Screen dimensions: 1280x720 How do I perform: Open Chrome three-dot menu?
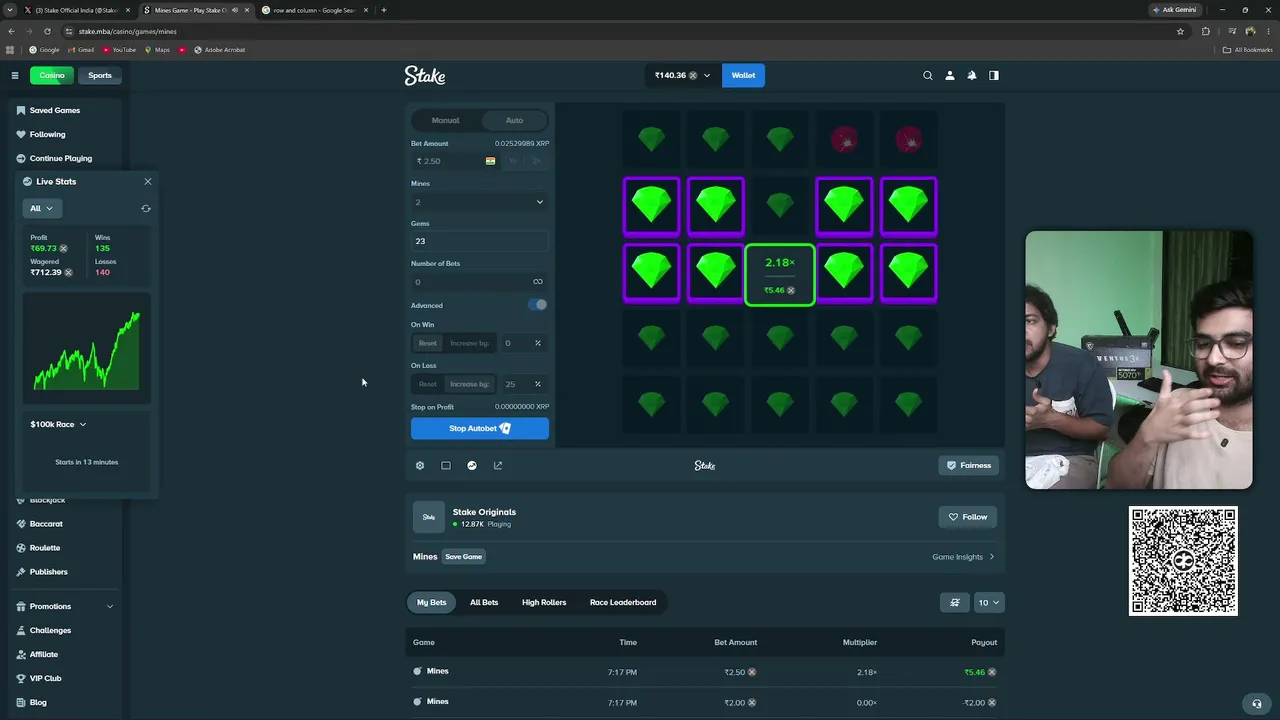pyautogui.click(x=1269, y=31)
